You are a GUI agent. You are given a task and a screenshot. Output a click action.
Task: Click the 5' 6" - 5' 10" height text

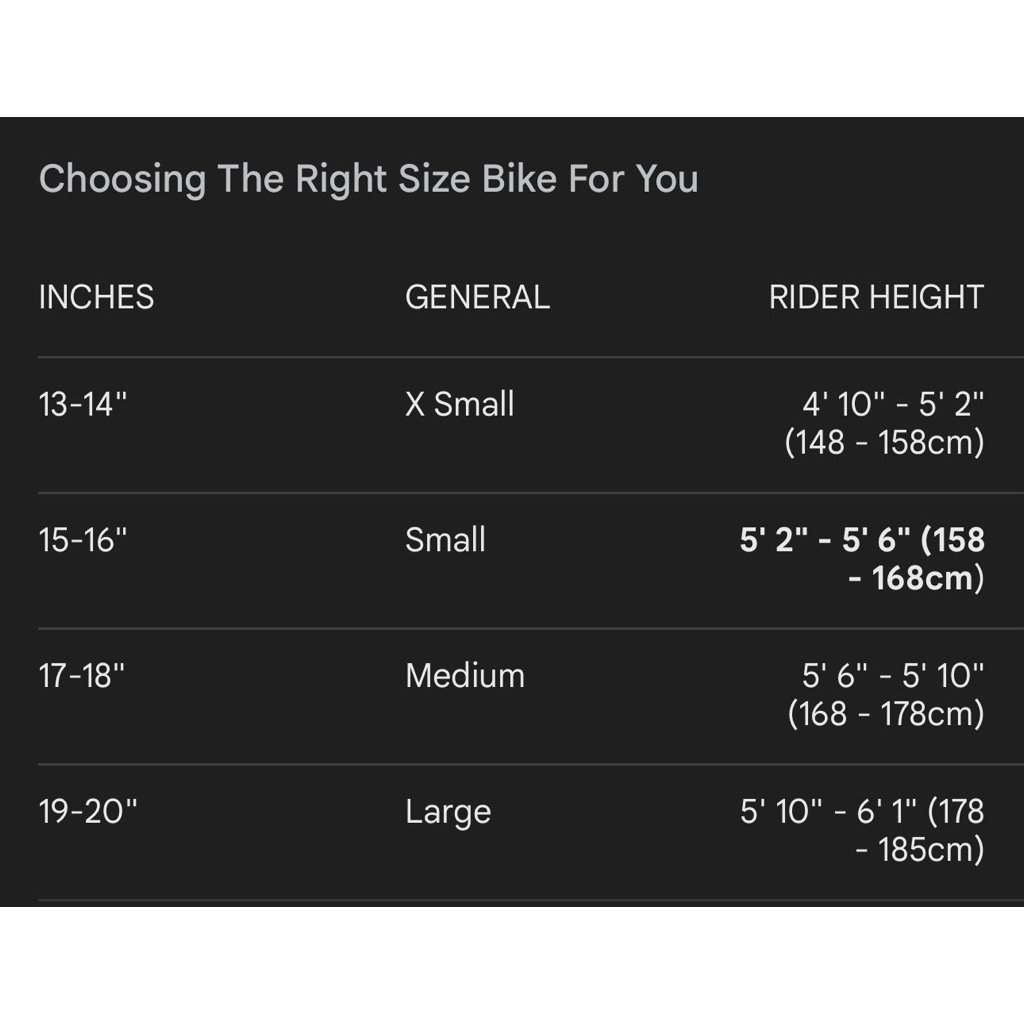(893, 675)
